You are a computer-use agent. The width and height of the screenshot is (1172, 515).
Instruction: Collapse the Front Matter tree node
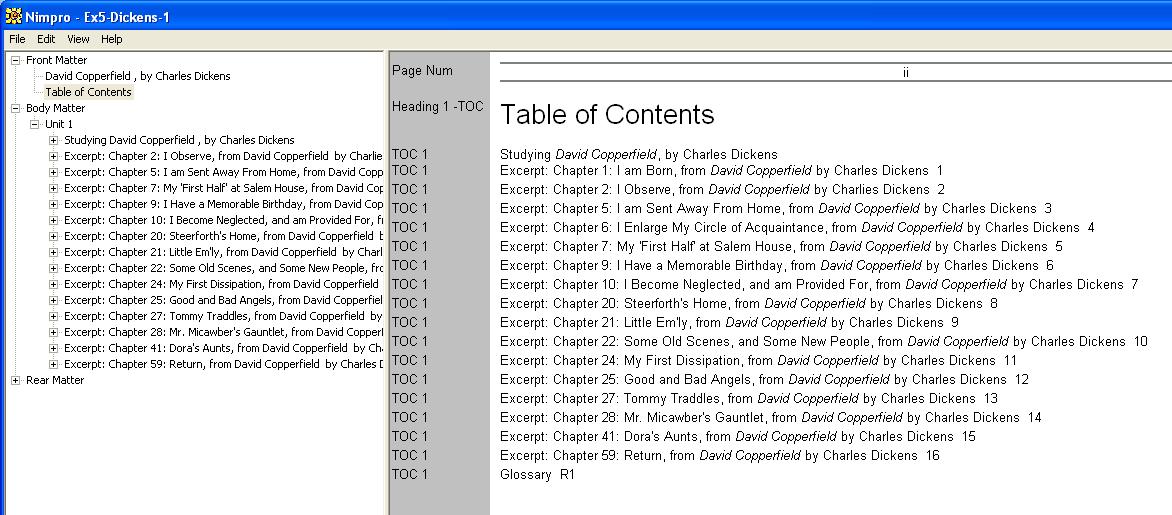(x=16, y=60)
